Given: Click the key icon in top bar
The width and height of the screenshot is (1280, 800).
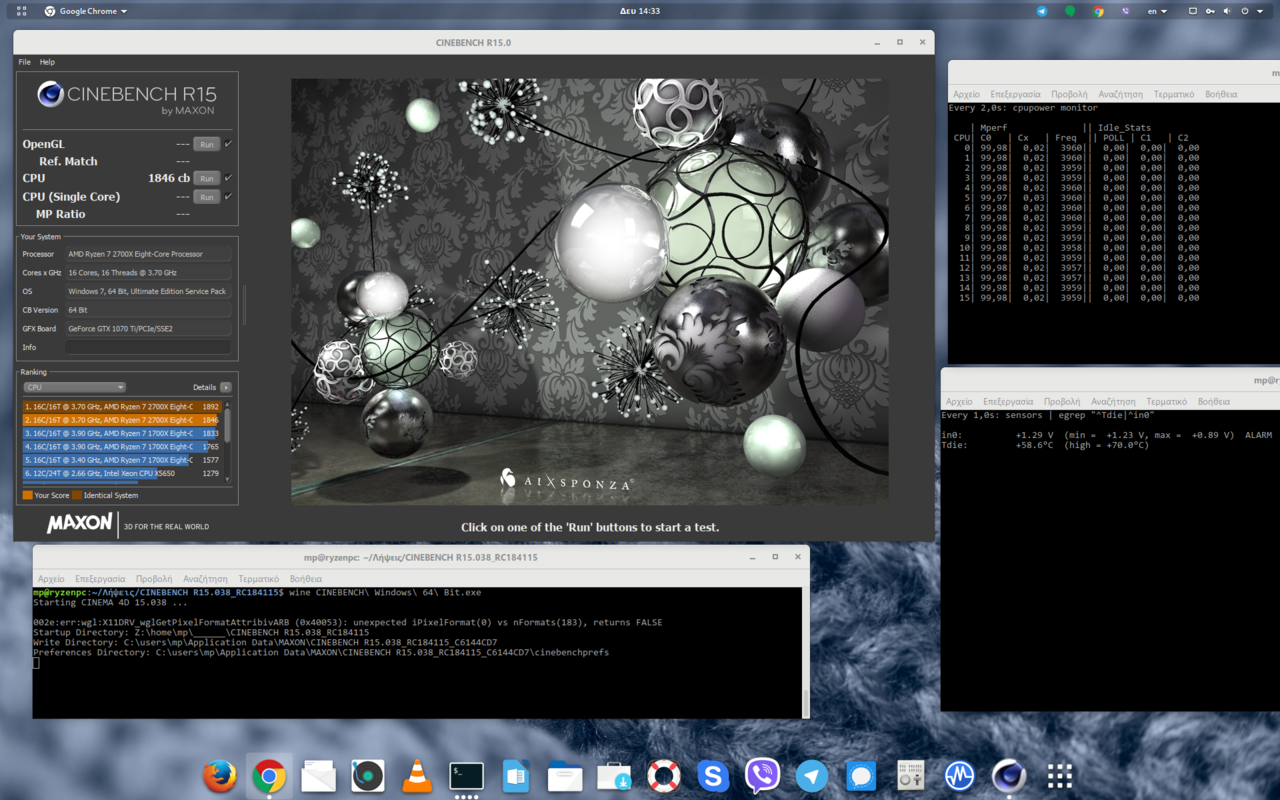Looking at the screenshot, I should (1211, 11).
